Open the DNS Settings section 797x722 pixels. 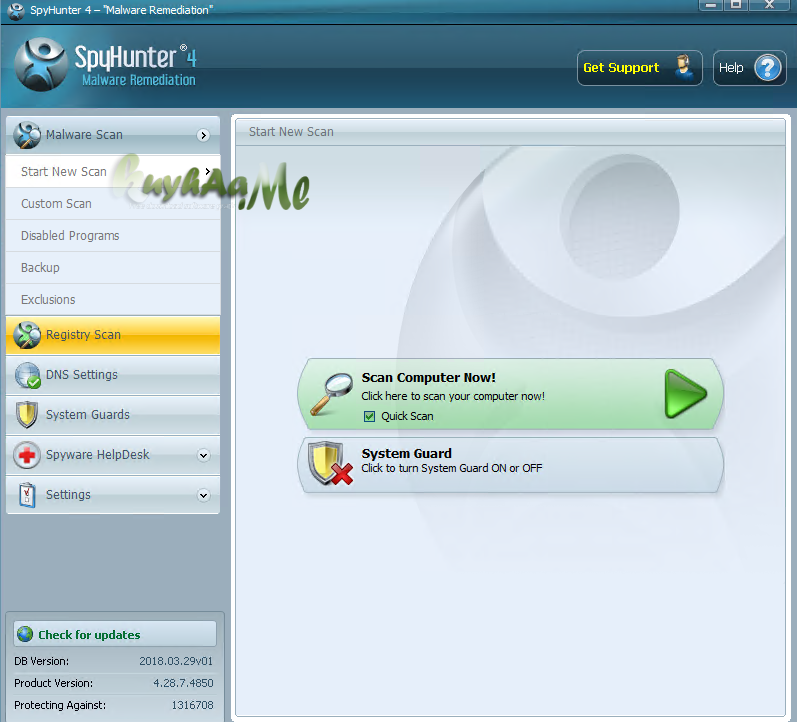pos(113,375)
